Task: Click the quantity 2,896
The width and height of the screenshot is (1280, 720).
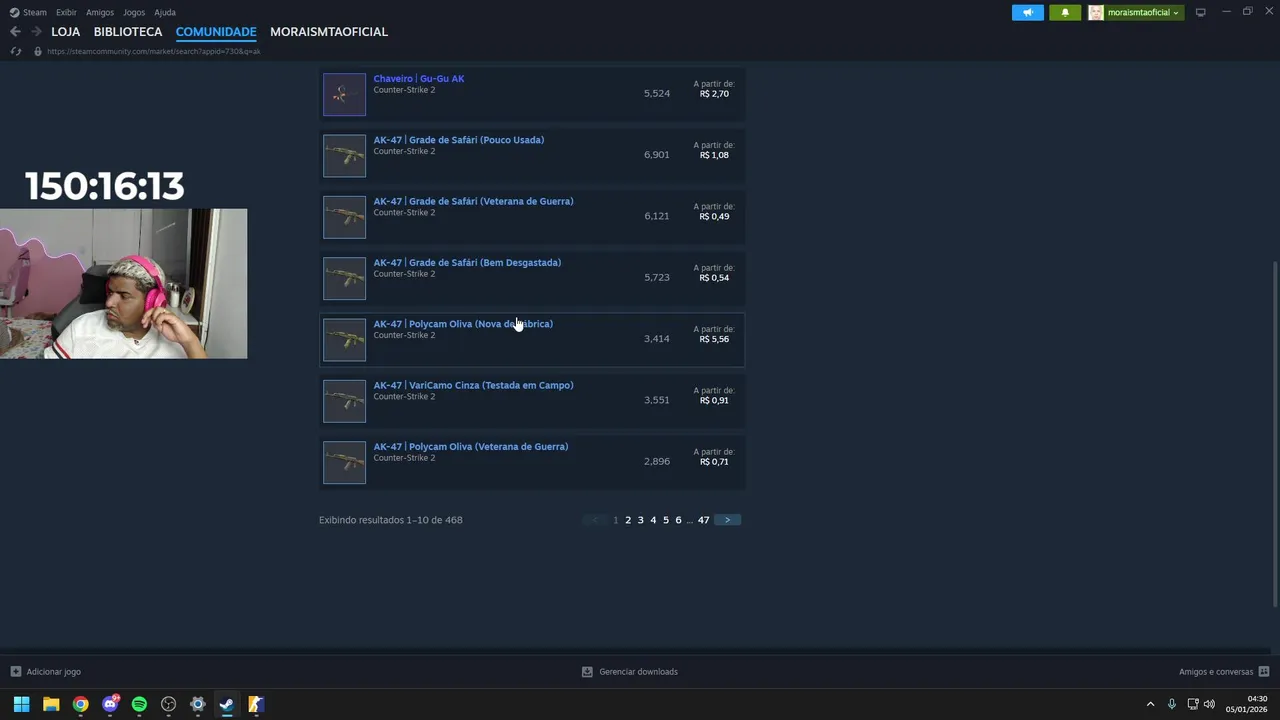Action: coord(657,462)
